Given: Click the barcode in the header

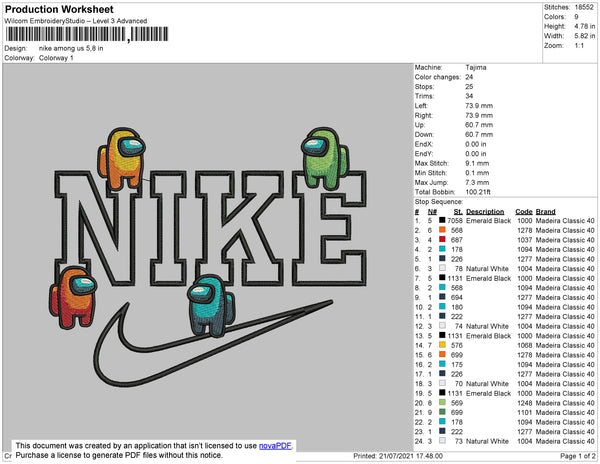Looking at the screenshot, I should [86, 34].
